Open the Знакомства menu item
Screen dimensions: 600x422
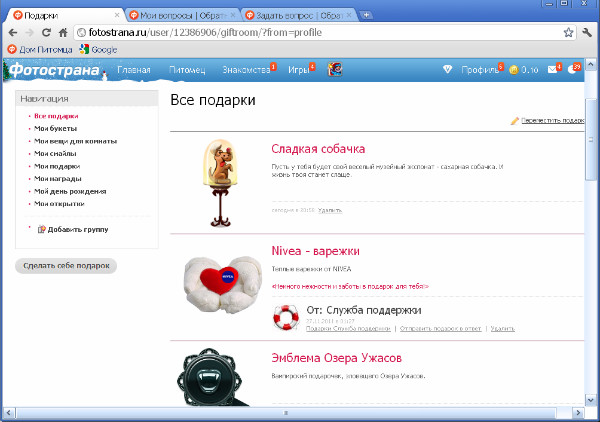point(246,70)
